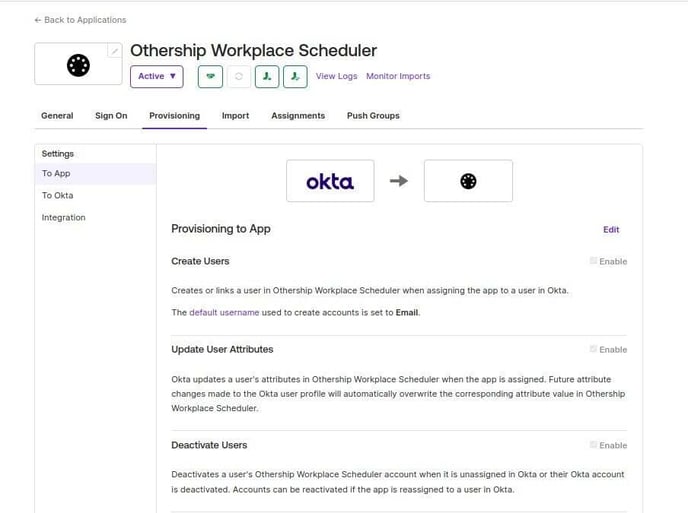Open the Import tab
This screenshot has height=513, width=688.
coord(235,116)
